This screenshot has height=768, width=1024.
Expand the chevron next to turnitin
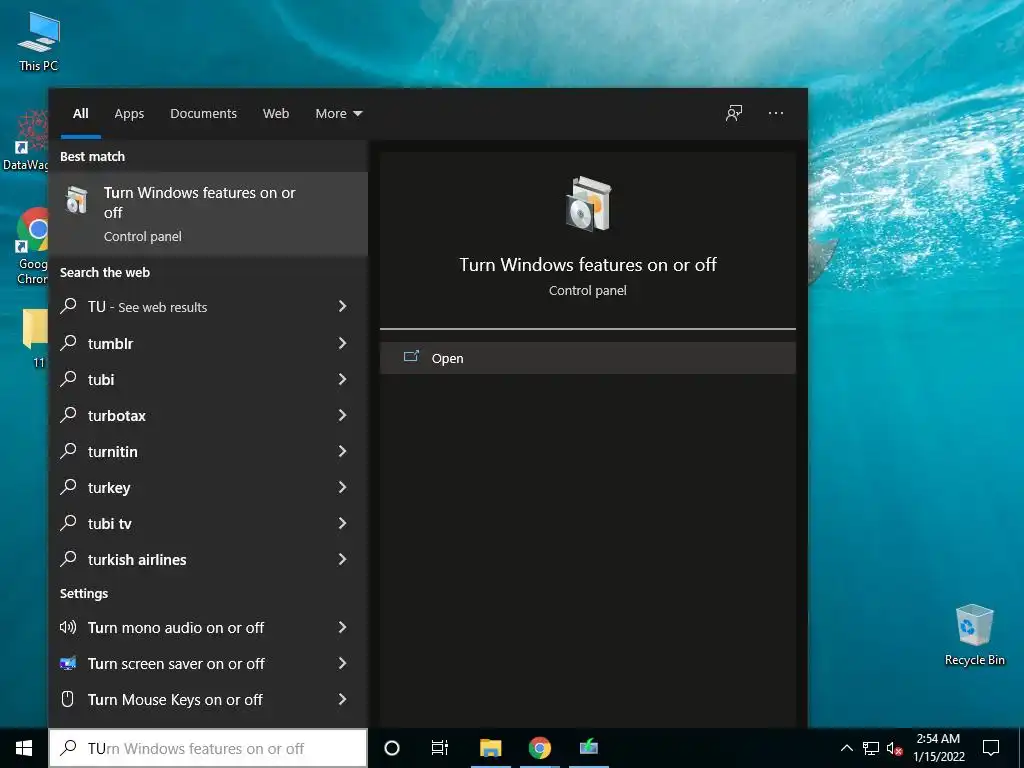click(342, 451)
